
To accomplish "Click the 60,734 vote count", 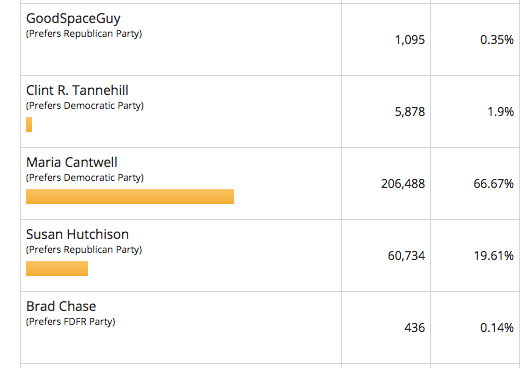I will point(406,256).
